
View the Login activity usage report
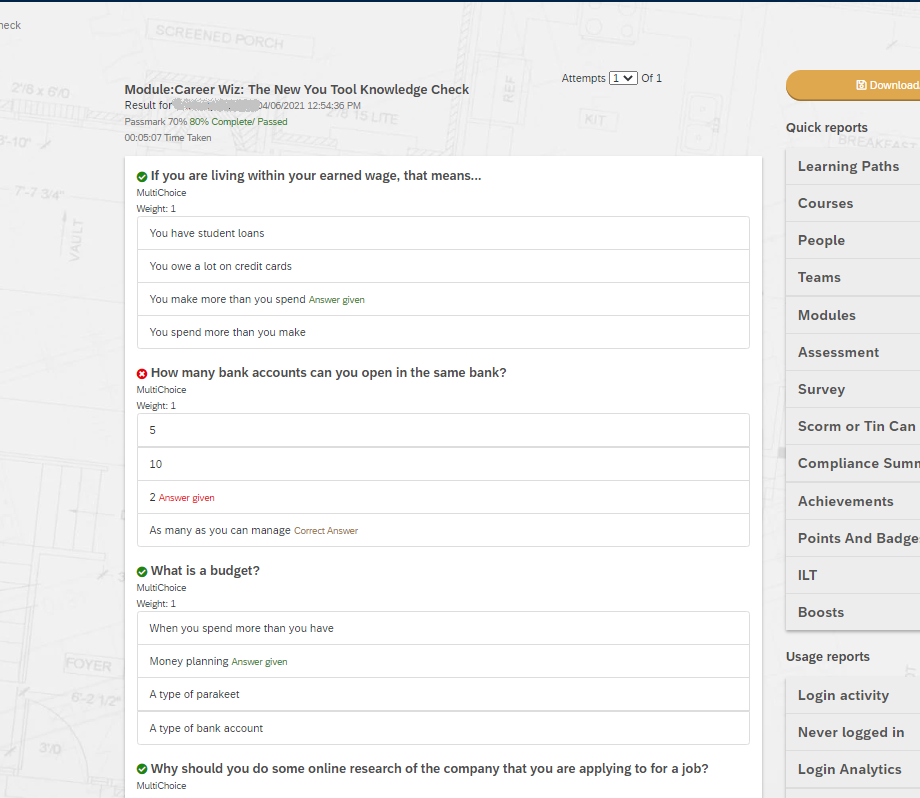point(843,695)
